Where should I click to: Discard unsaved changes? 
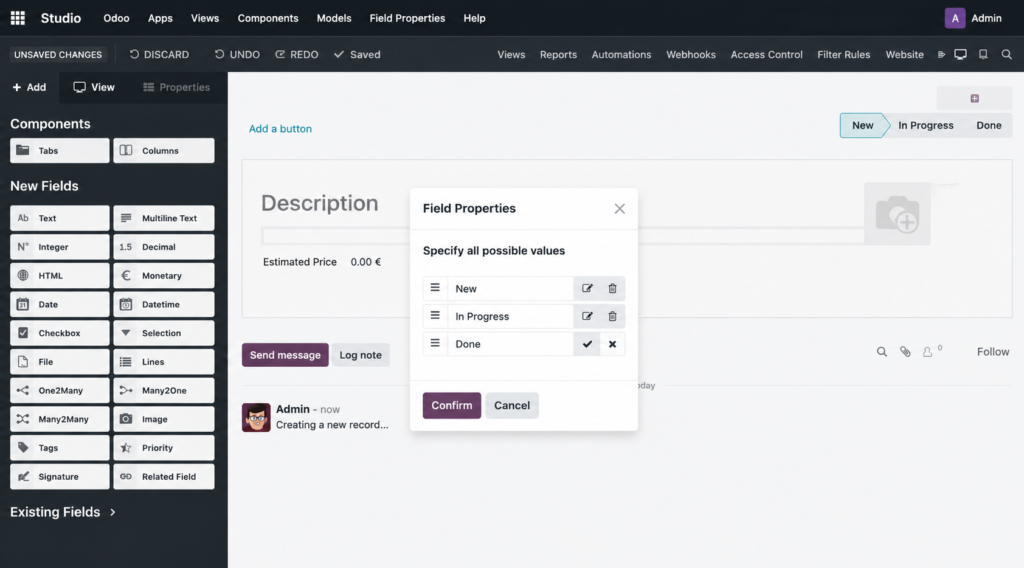point(159,54)
